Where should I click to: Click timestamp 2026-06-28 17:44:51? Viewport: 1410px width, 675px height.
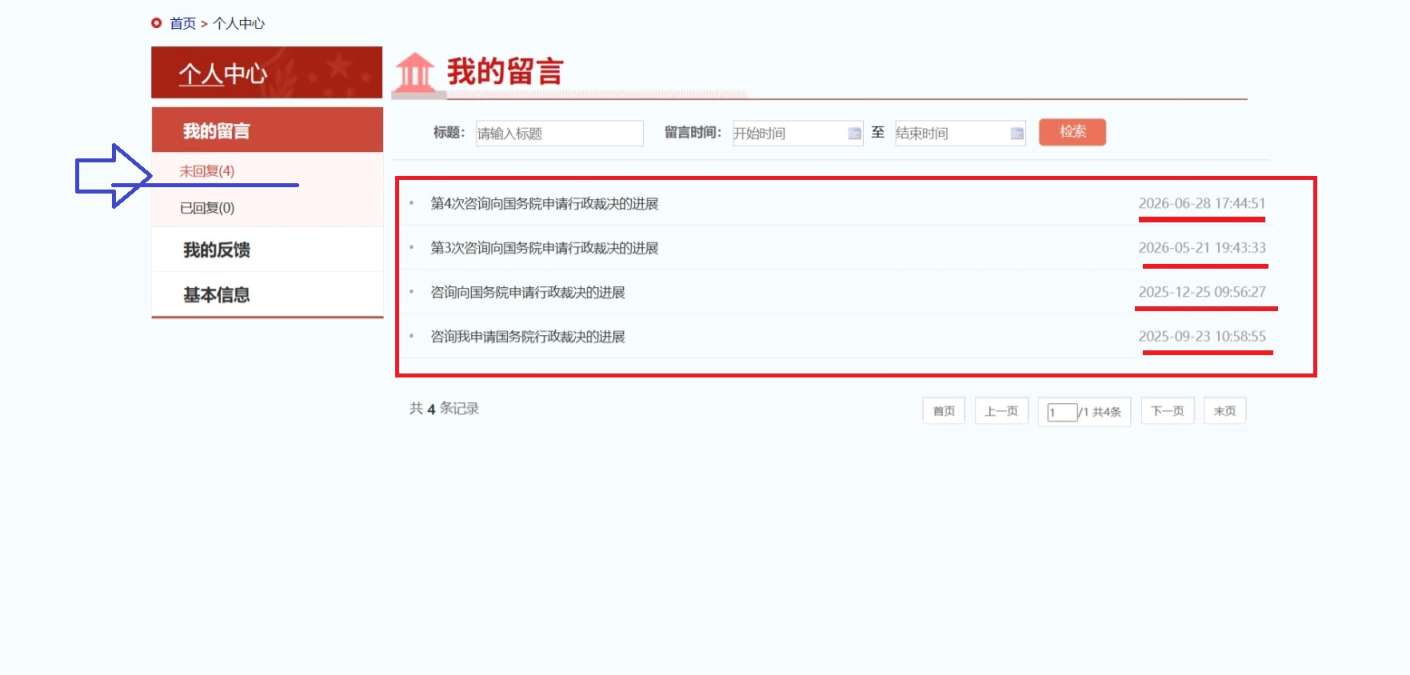[x=1202, y=203]
